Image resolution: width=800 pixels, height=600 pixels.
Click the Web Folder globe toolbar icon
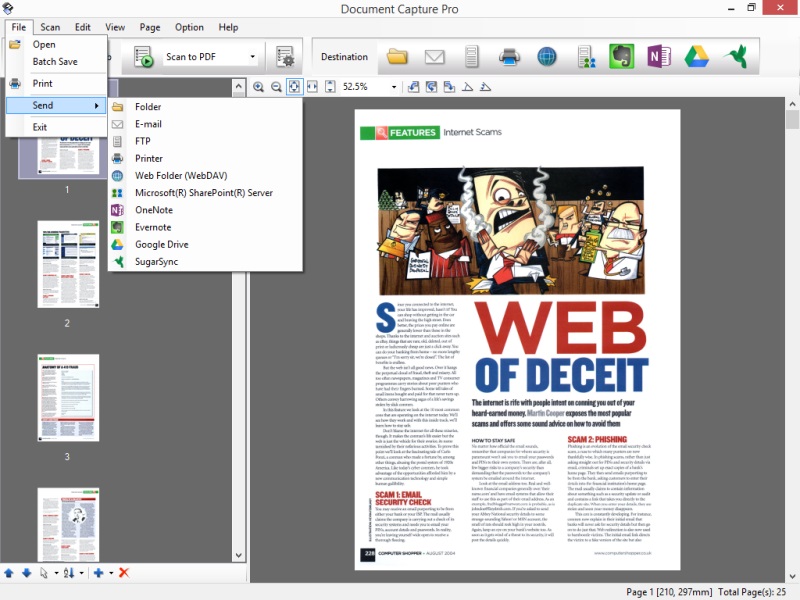tap(547, 57)
